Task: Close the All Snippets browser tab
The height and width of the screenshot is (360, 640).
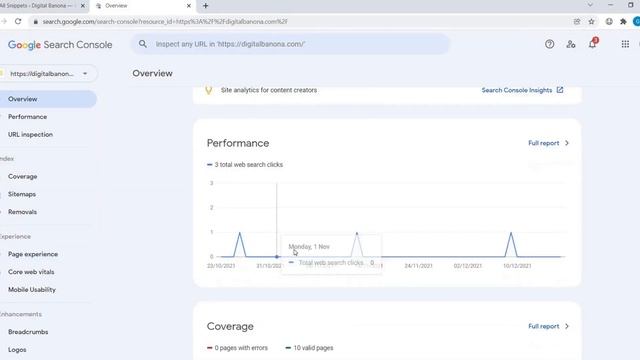Action: click(x=82, y=6)
